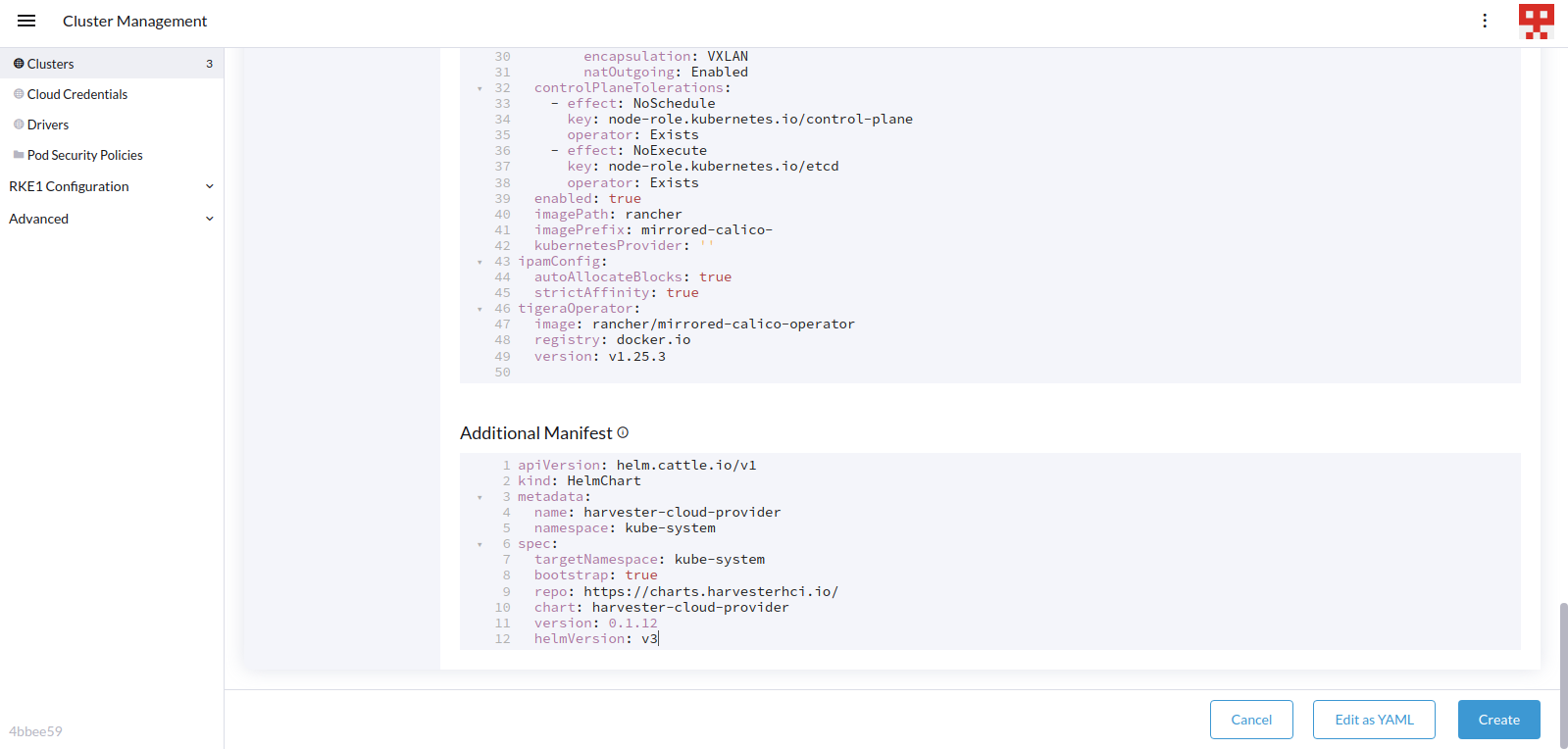This screenshot has height=749, width=1568.
Task: Click the Additional Manifest info icon
Action: coord(623,432)
